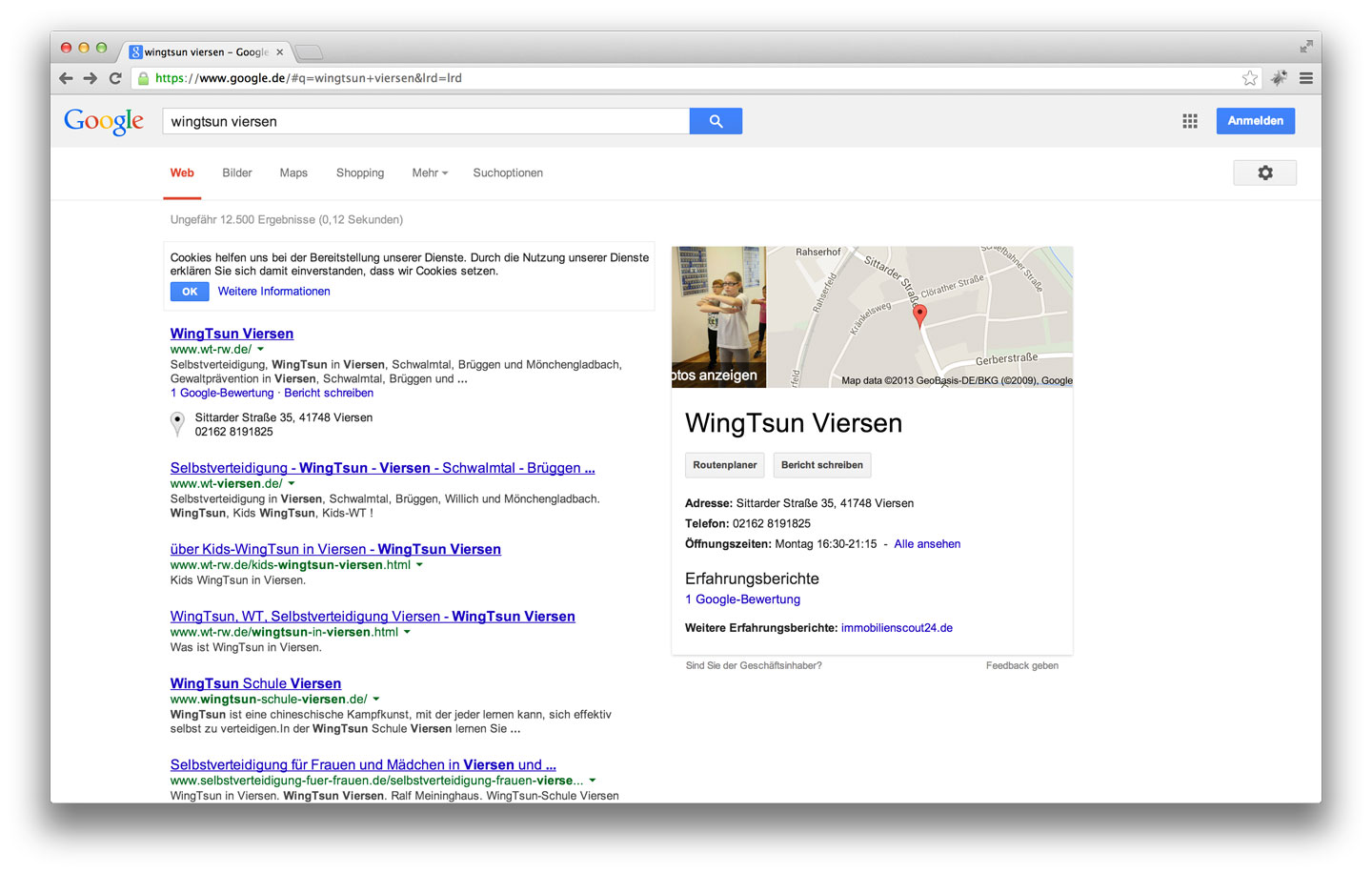
Task: Expand the dropdown arrow after www.wt-rw.de/
Action: (x=260, y=350)
